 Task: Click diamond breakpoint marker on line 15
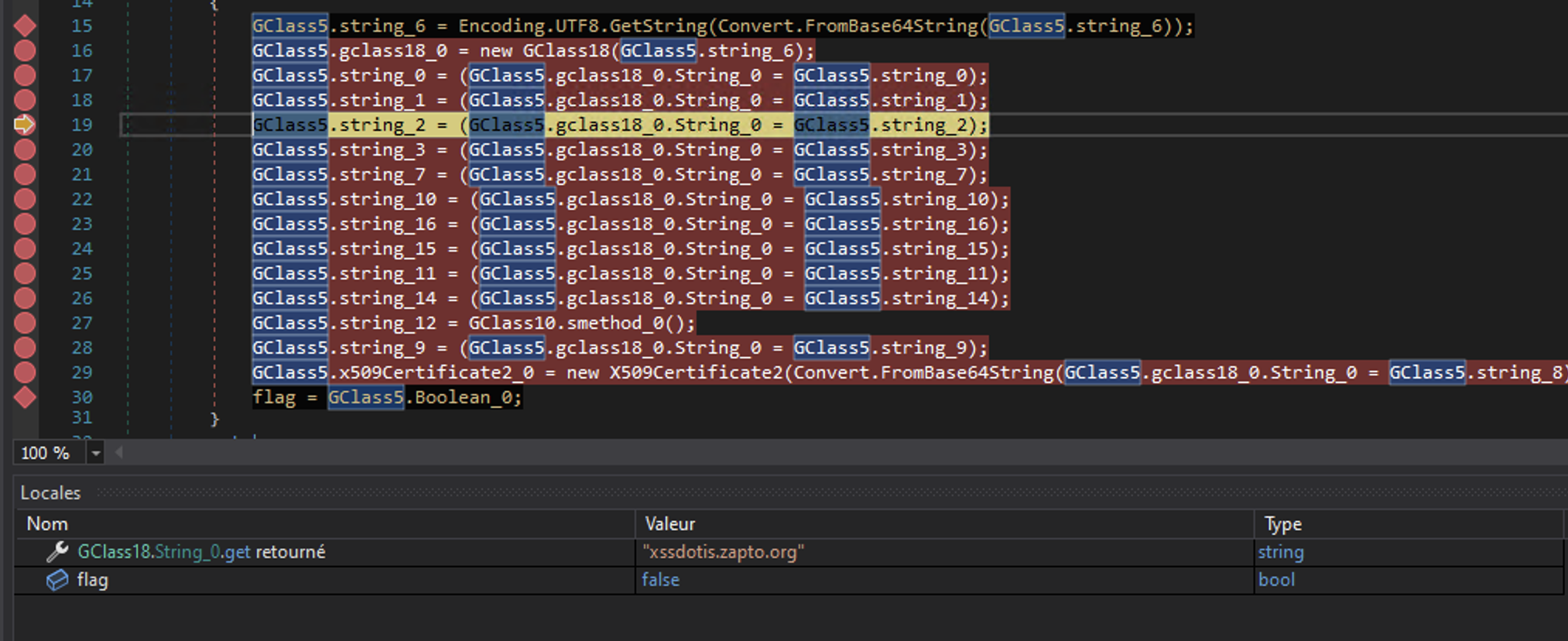pos(25,26)
